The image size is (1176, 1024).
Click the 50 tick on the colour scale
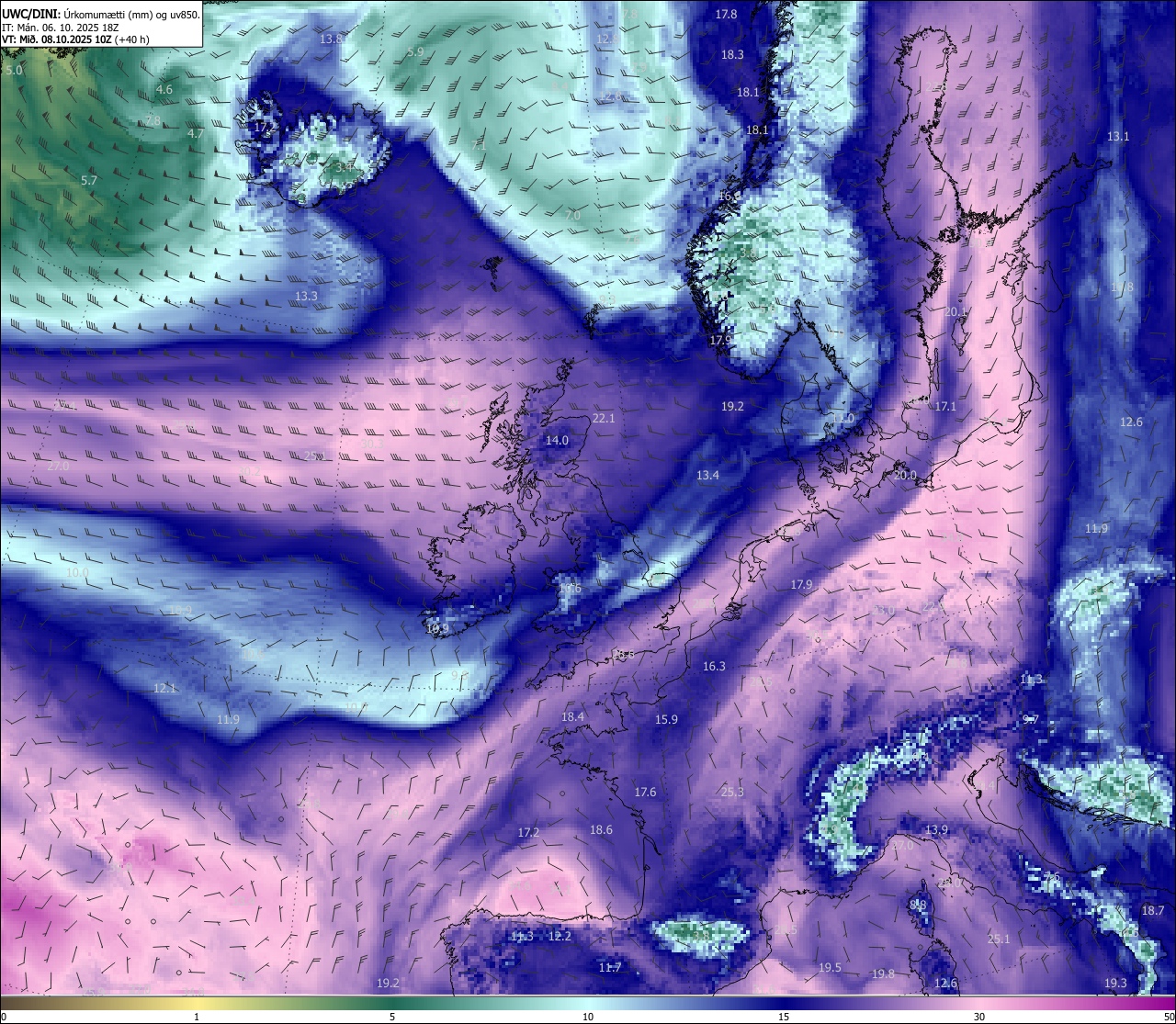tap(1169, 1017)
